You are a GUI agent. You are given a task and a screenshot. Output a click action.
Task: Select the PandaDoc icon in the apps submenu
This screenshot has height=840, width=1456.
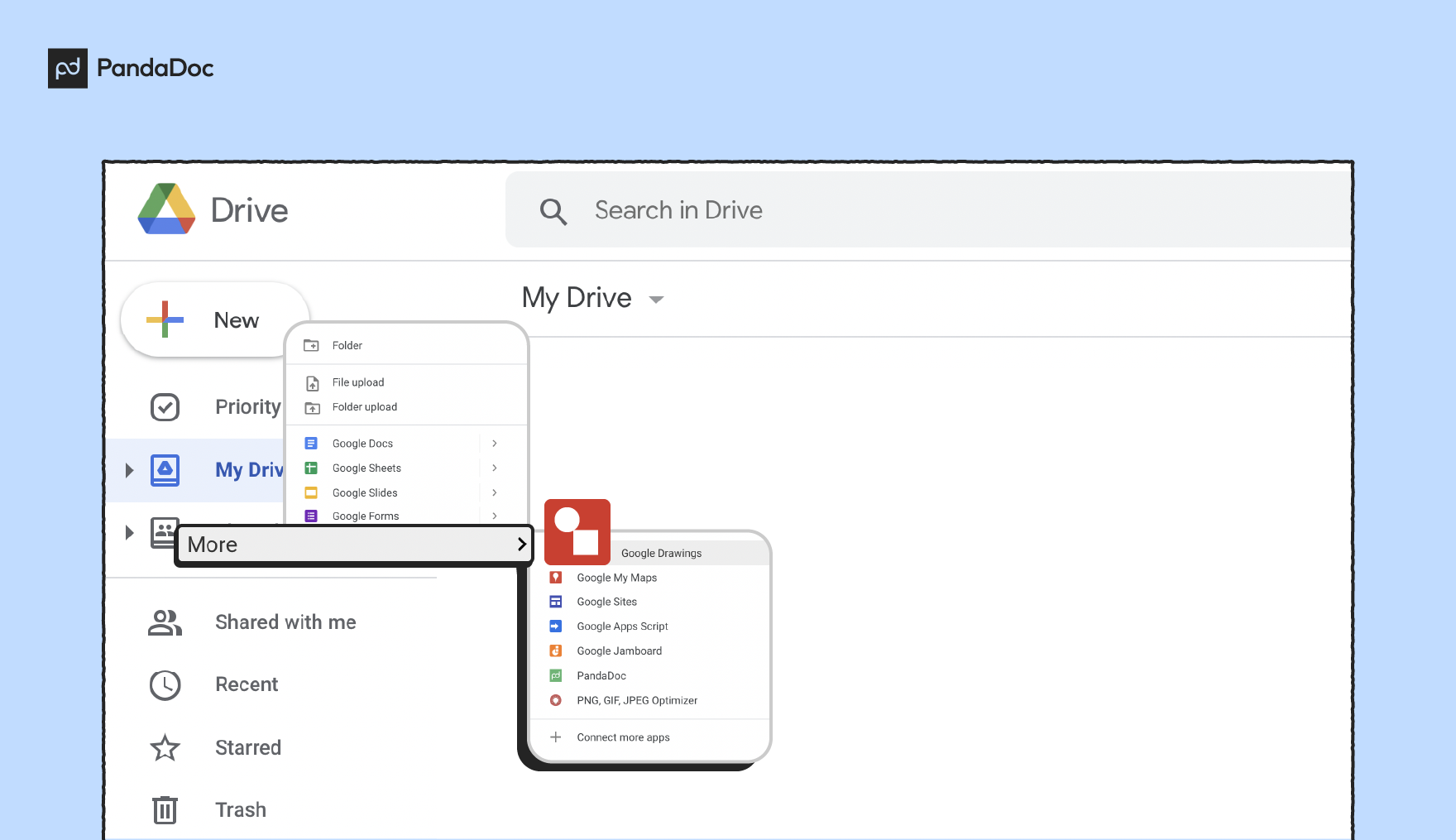click(556, 675)
